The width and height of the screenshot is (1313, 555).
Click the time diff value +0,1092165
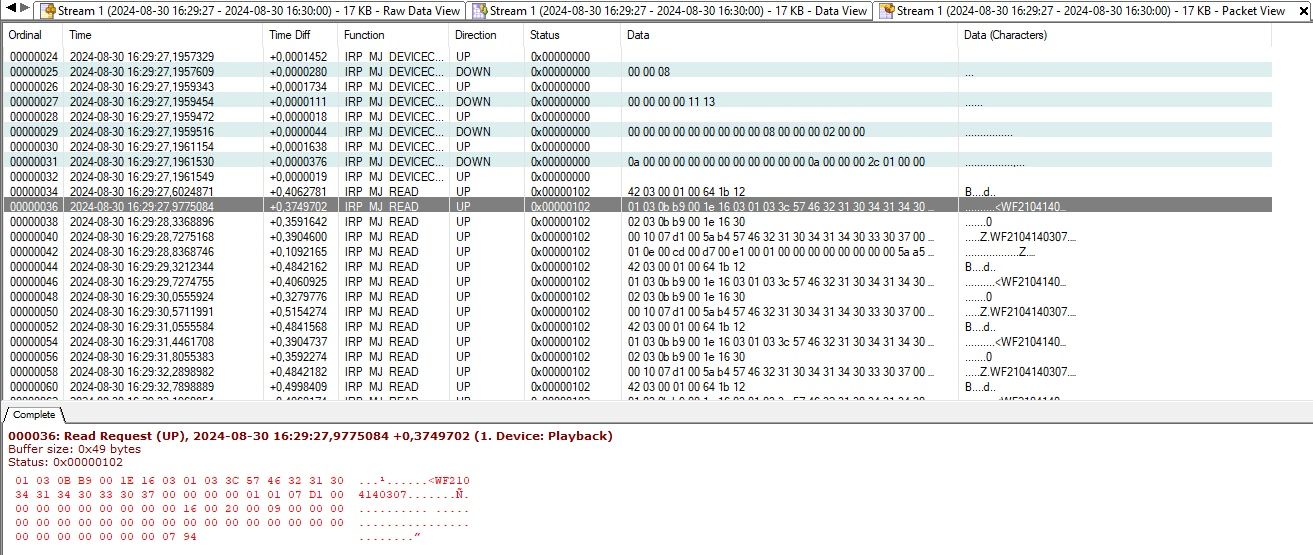[x=298, y=252]
